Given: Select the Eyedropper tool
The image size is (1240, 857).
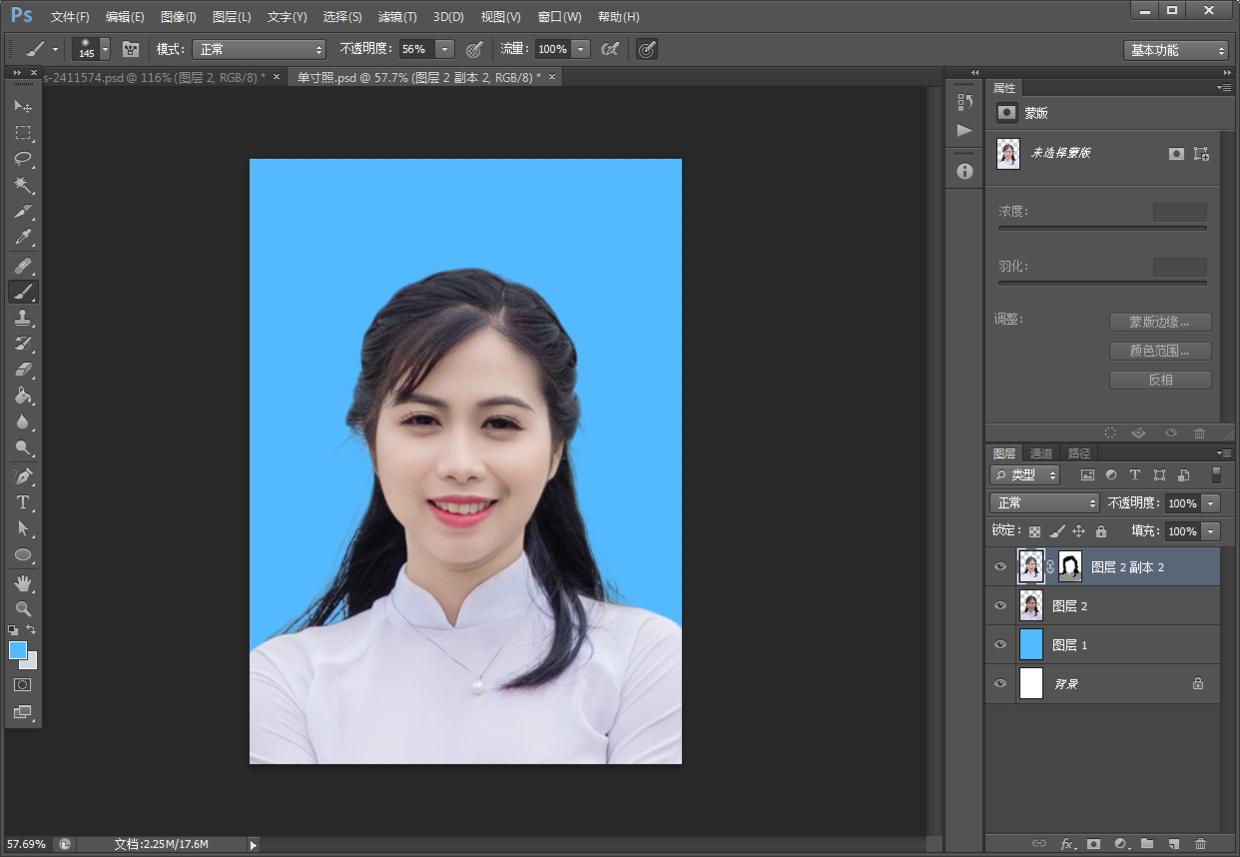Looking at the screenshot, I should [23, 238].
